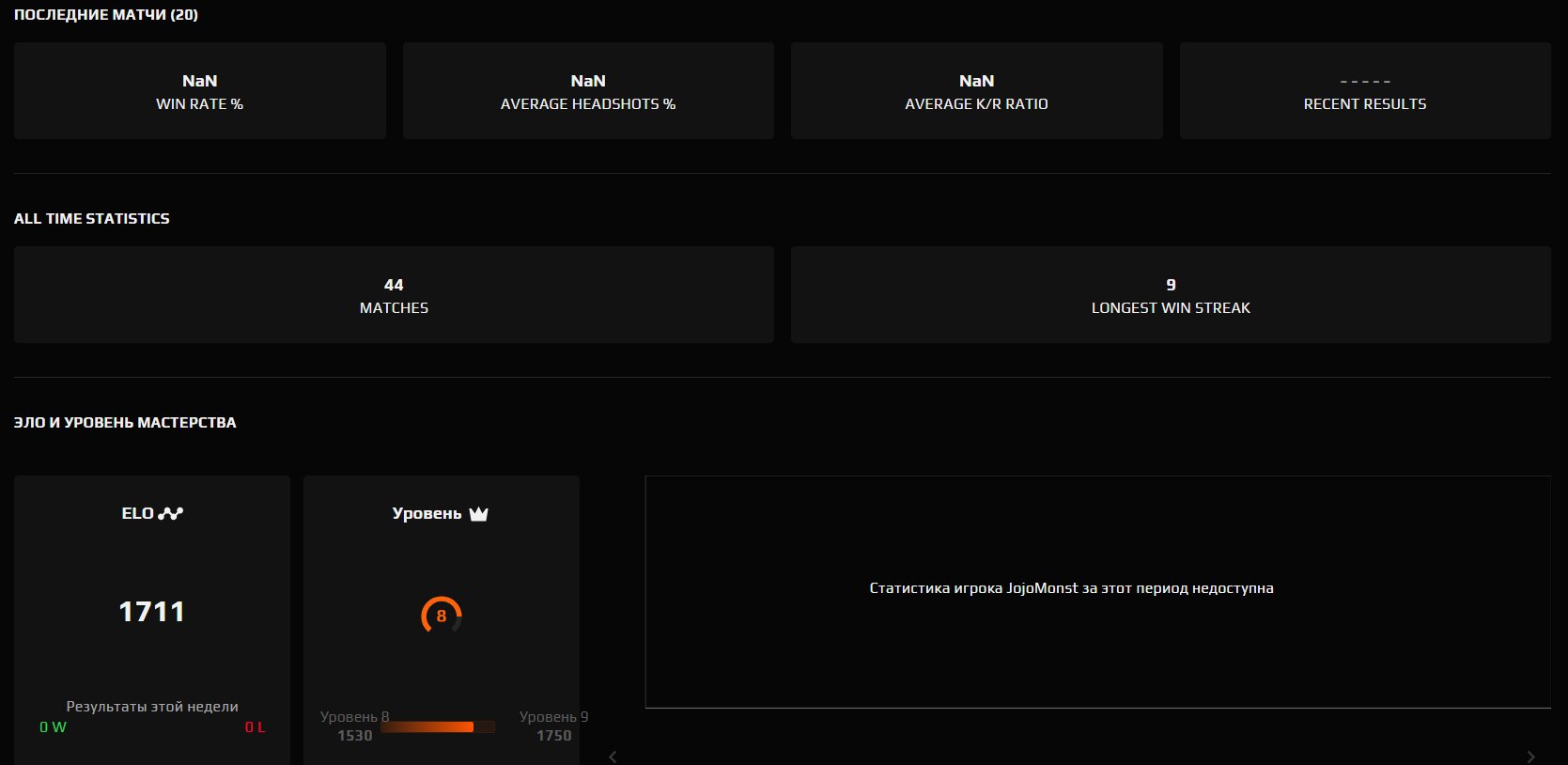Click the orange level progress bar
The image size is (1568, 765).
437,726
